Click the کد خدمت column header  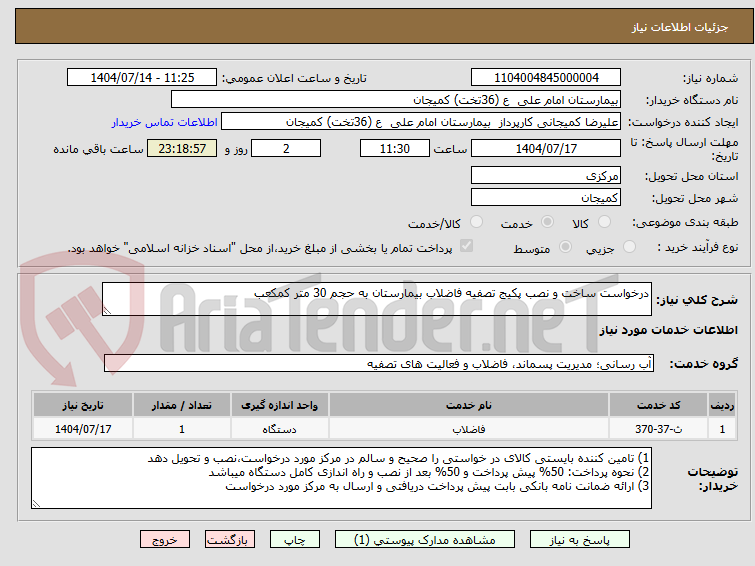(658, 405)
